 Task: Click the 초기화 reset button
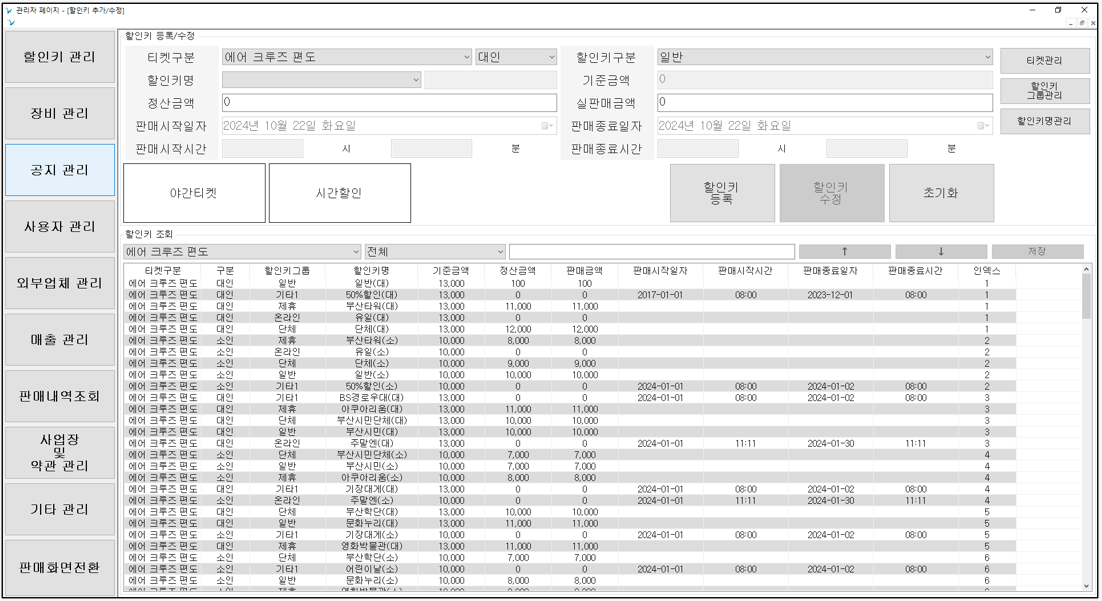[x=940, y=193]
